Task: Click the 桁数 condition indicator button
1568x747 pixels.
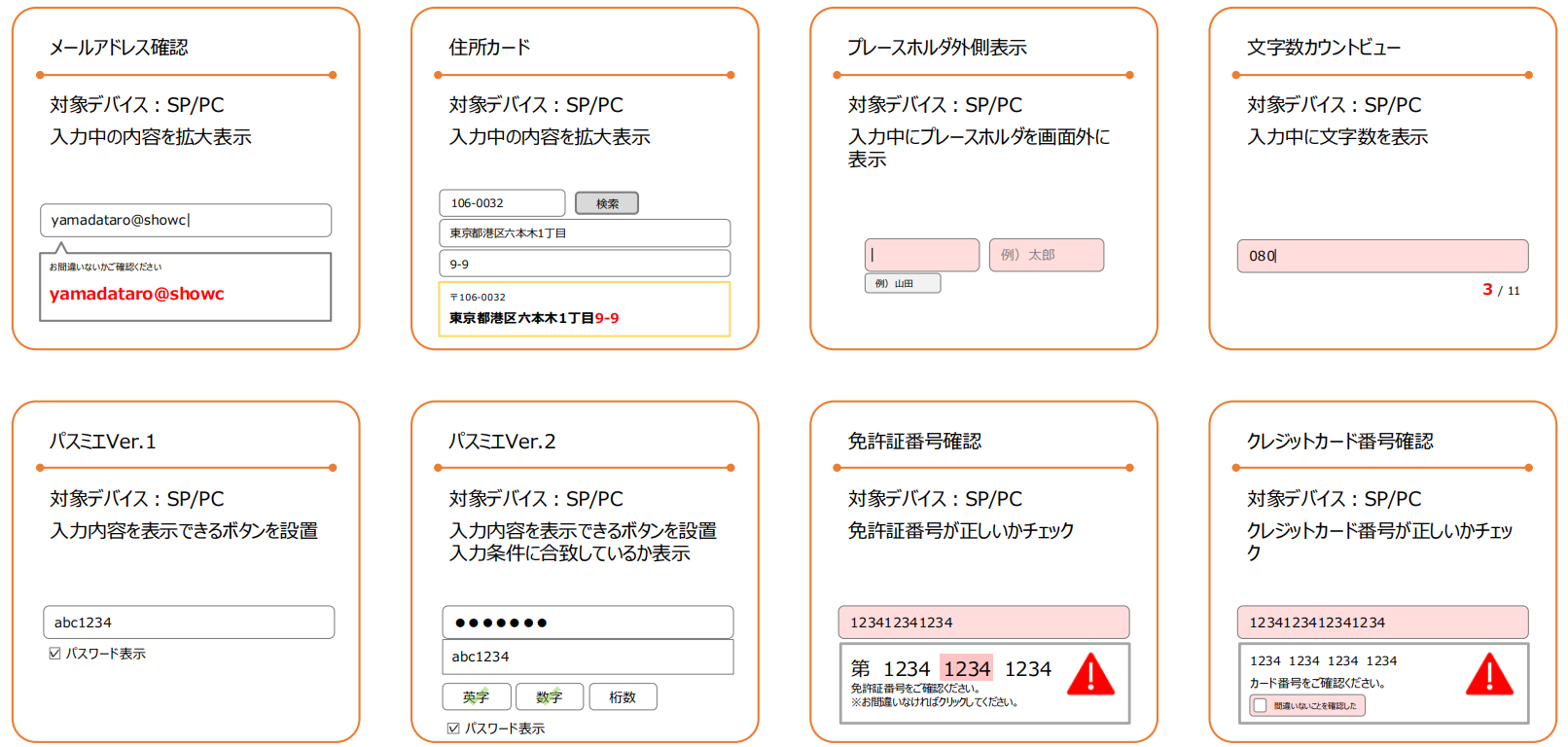Action: tap(623, 696)
